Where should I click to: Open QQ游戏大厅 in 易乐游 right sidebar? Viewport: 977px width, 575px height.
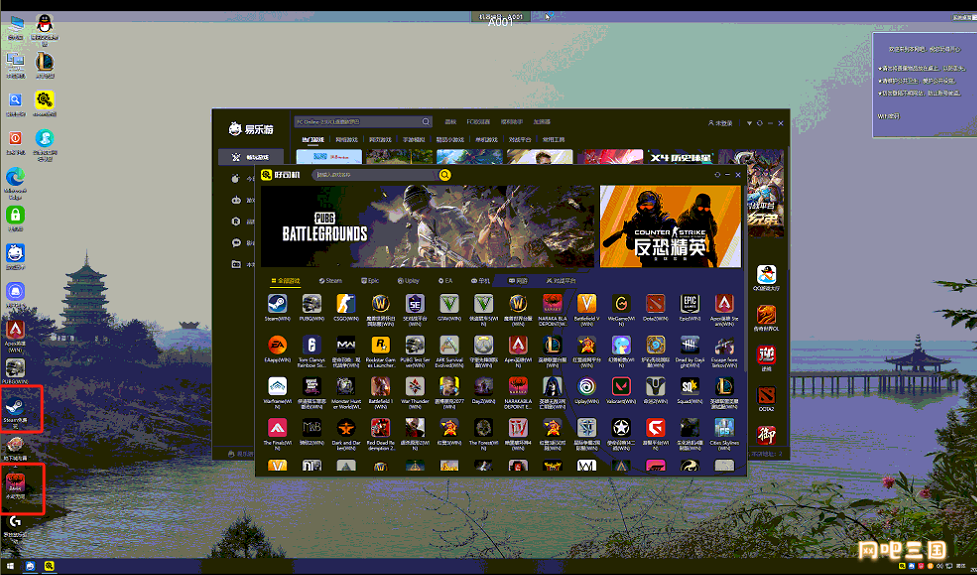point(766,278)
